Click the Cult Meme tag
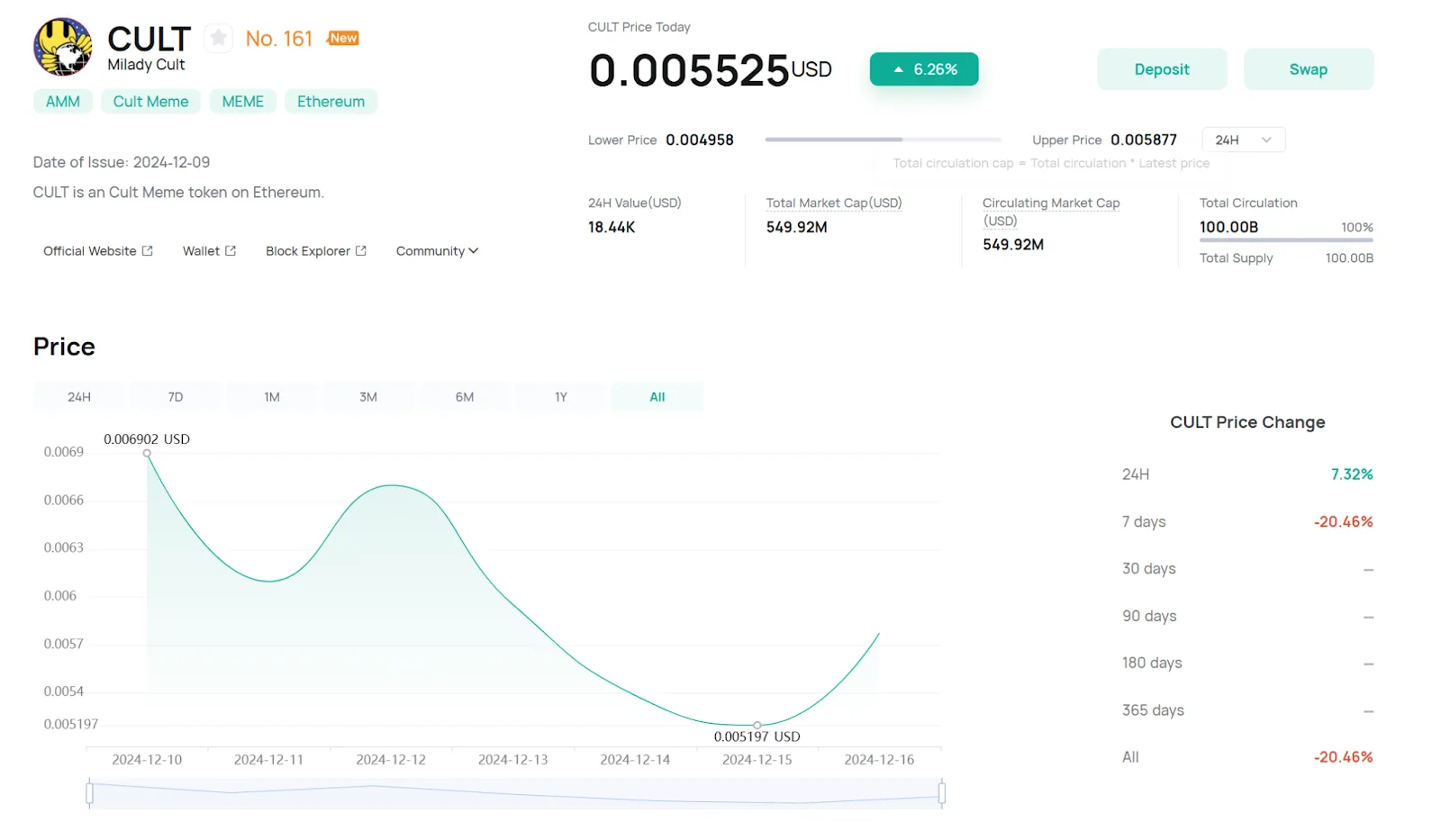Screen dimensions: 1441x840 (x=150, y=102)
